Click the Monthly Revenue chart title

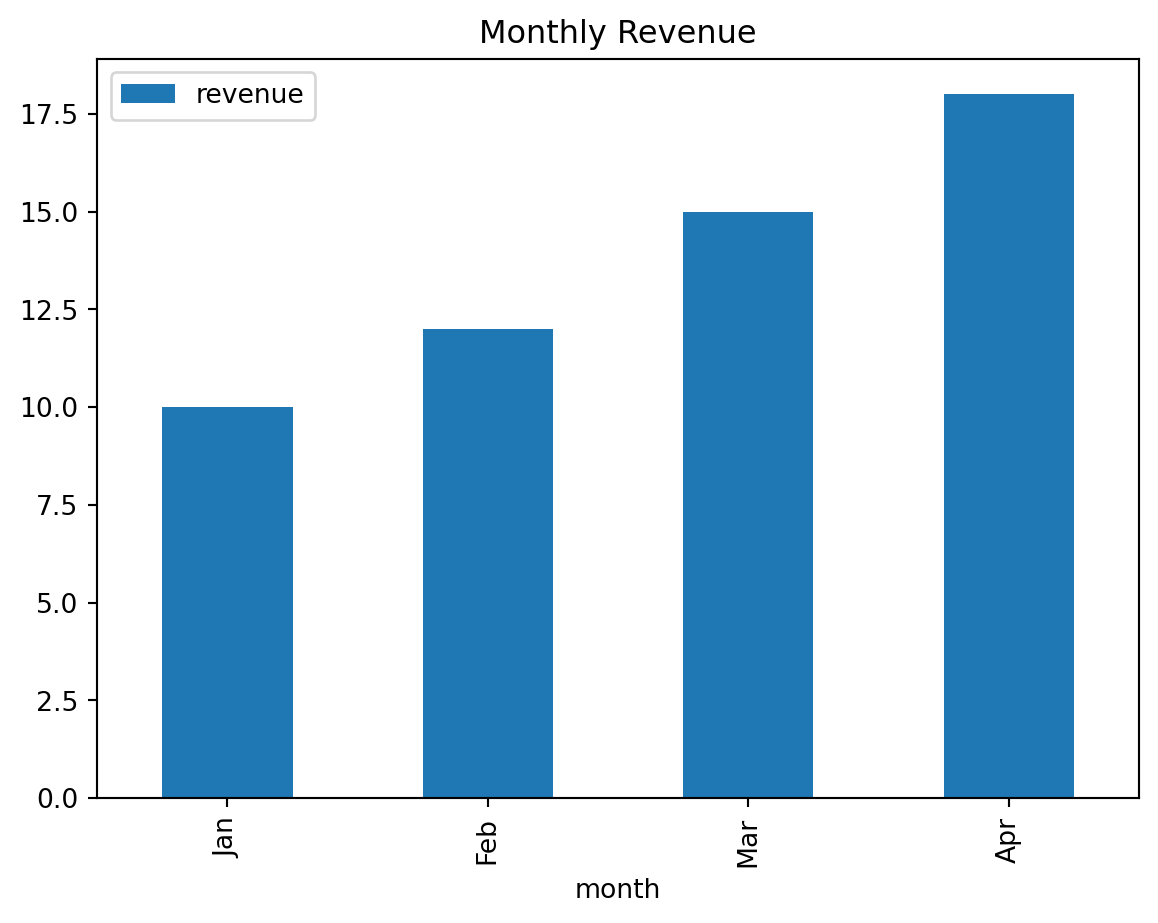(x=617, y=33)
